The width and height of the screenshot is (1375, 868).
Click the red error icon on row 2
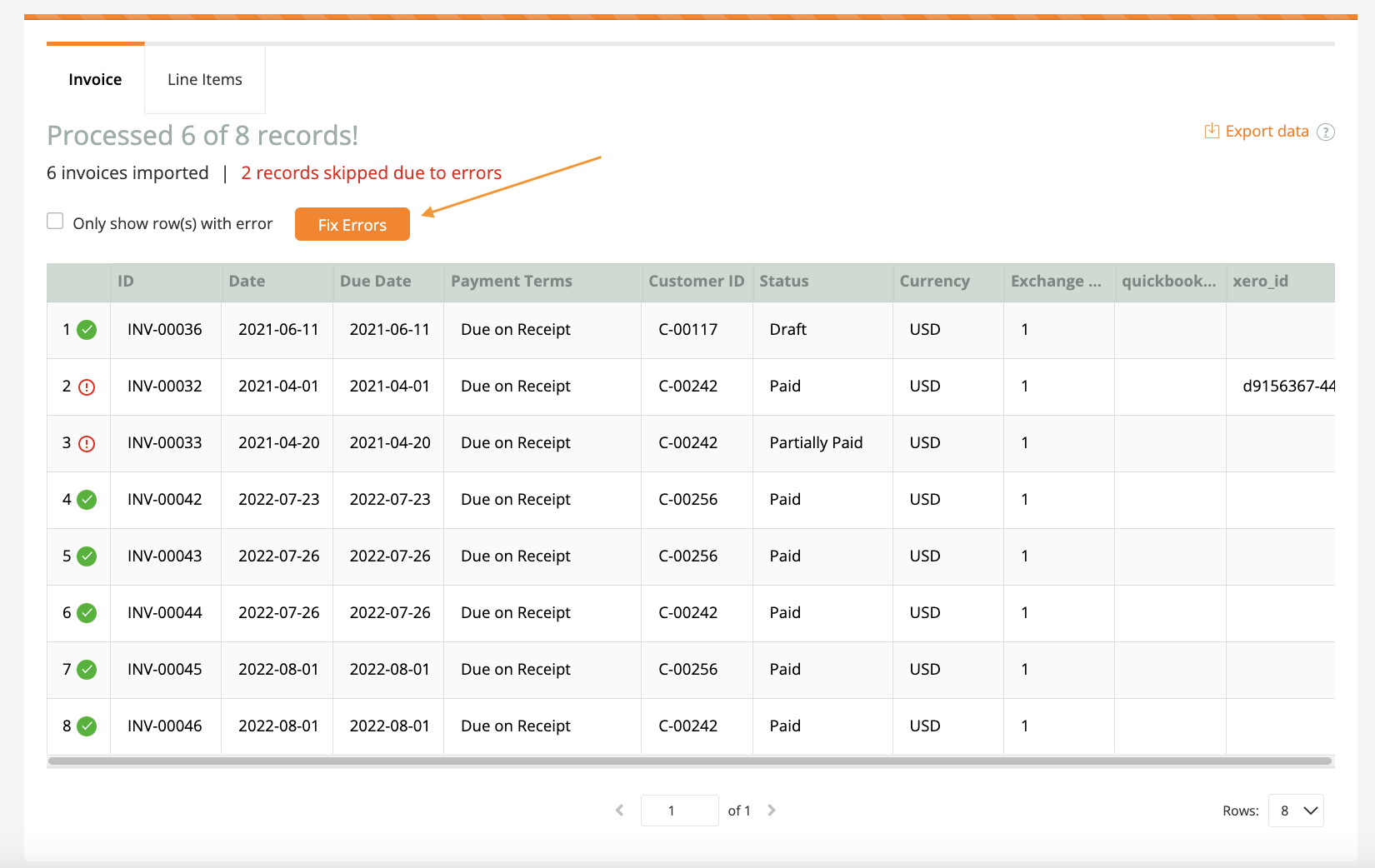pos(87,387)
